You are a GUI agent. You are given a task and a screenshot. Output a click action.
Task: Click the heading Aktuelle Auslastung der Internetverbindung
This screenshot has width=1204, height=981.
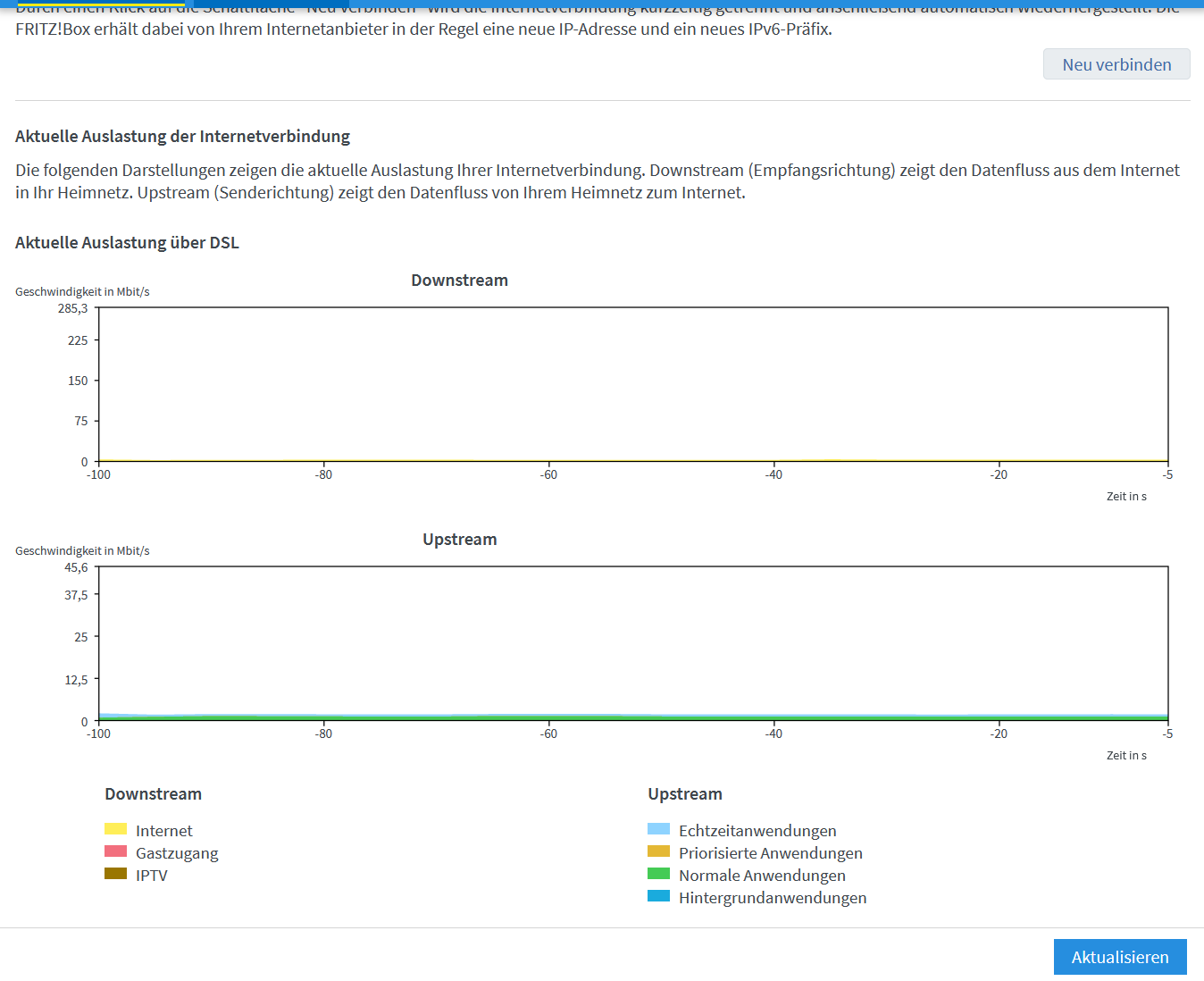point(182,137)
